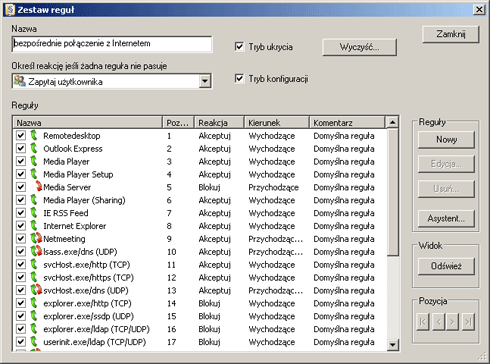Click the Przychodzące direction of Media Server
This screenshot has height=364, width=490.
click(273, 187)
